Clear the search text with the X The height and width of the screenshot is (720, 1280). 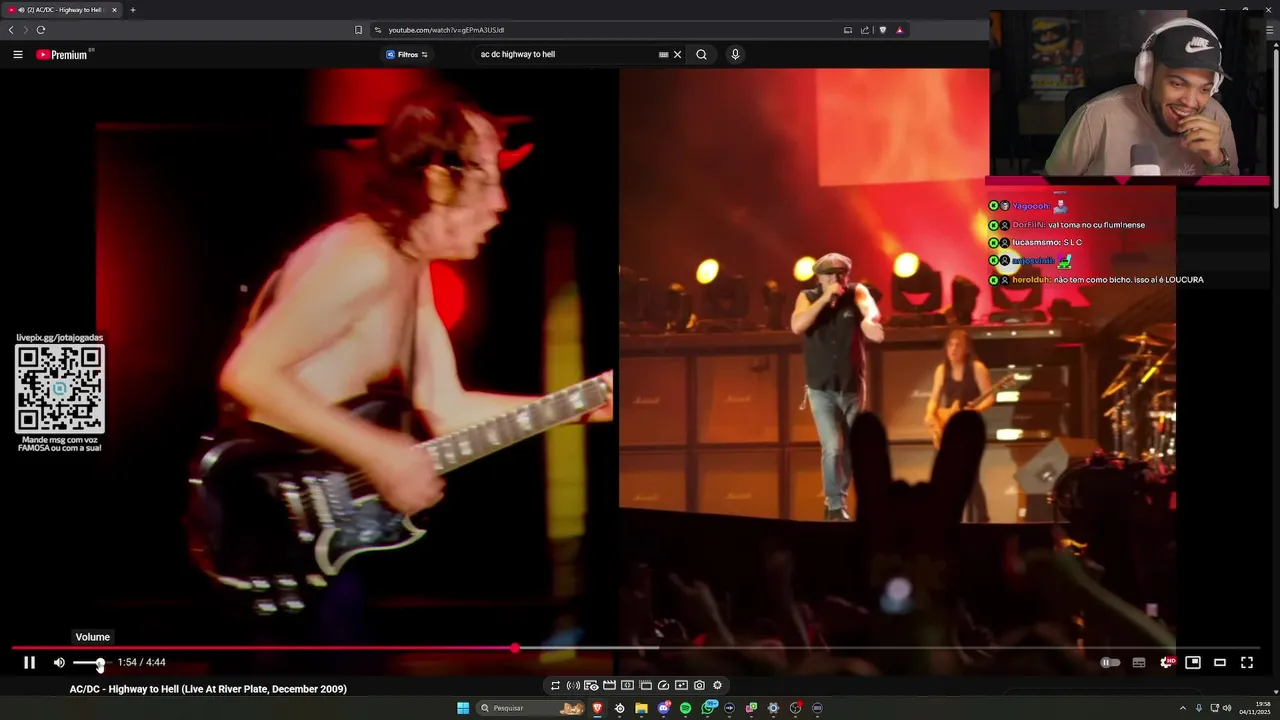(x=677, y=55)
